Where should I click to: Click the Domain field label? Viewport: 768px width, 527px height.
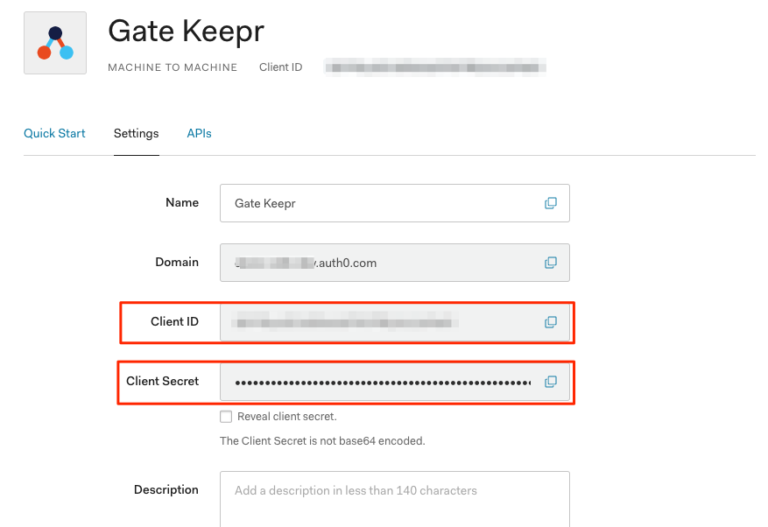(177, 262)
